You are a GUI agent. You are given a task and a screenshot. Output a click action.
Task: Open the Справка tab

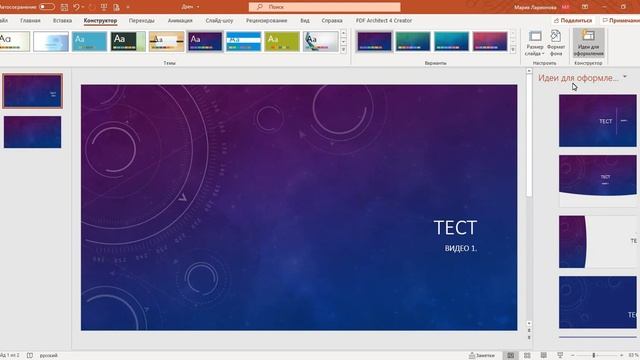coord(332,20)
